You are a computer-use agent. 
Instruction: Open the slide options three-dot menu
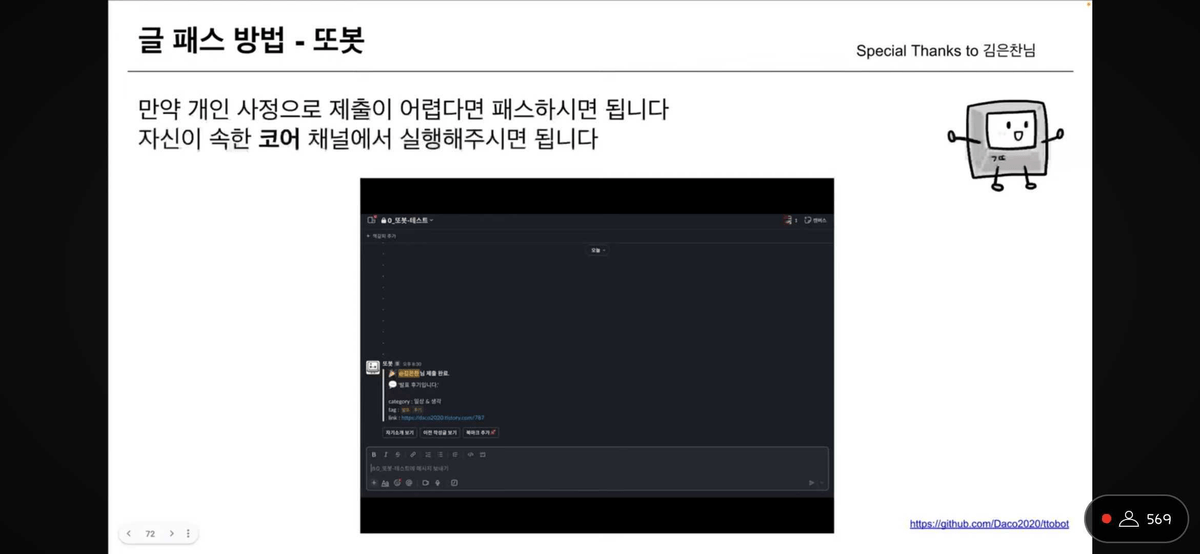click(x=188, y=534)
